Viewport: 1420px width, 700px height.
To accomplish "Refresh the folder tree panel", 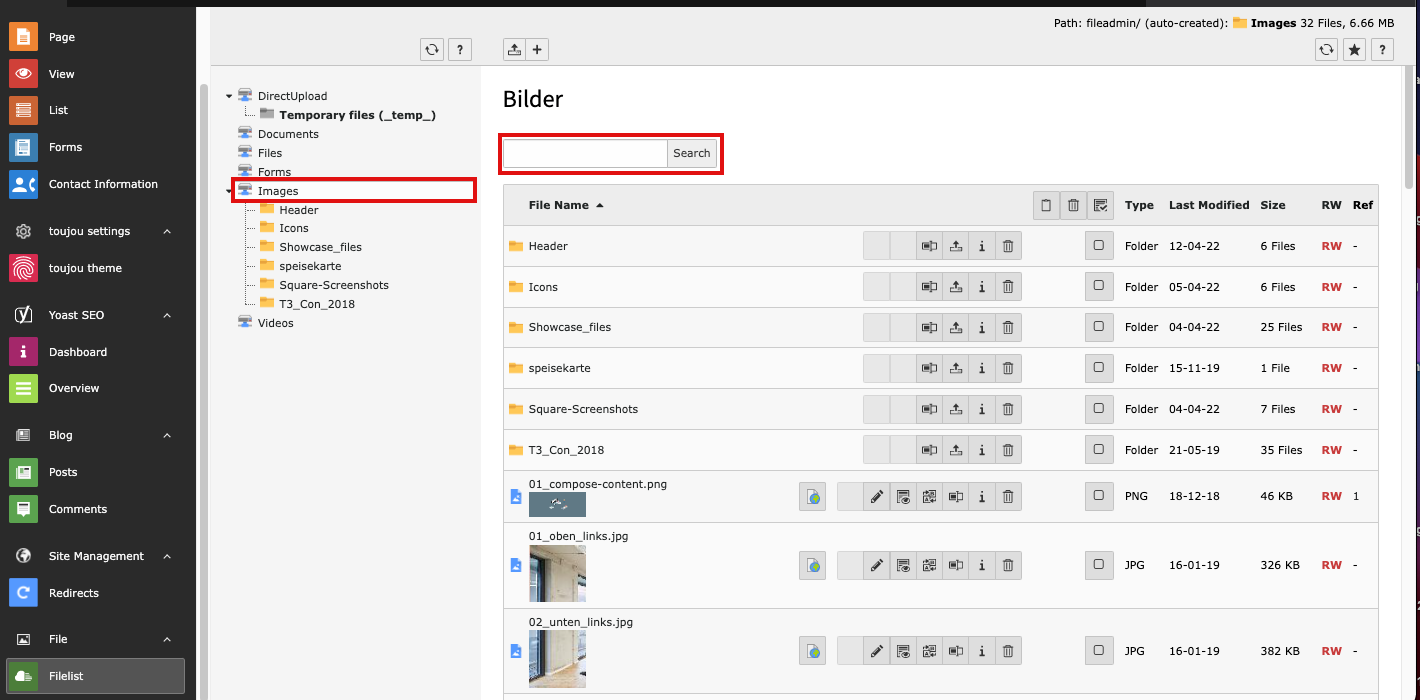I will [432, 49].
